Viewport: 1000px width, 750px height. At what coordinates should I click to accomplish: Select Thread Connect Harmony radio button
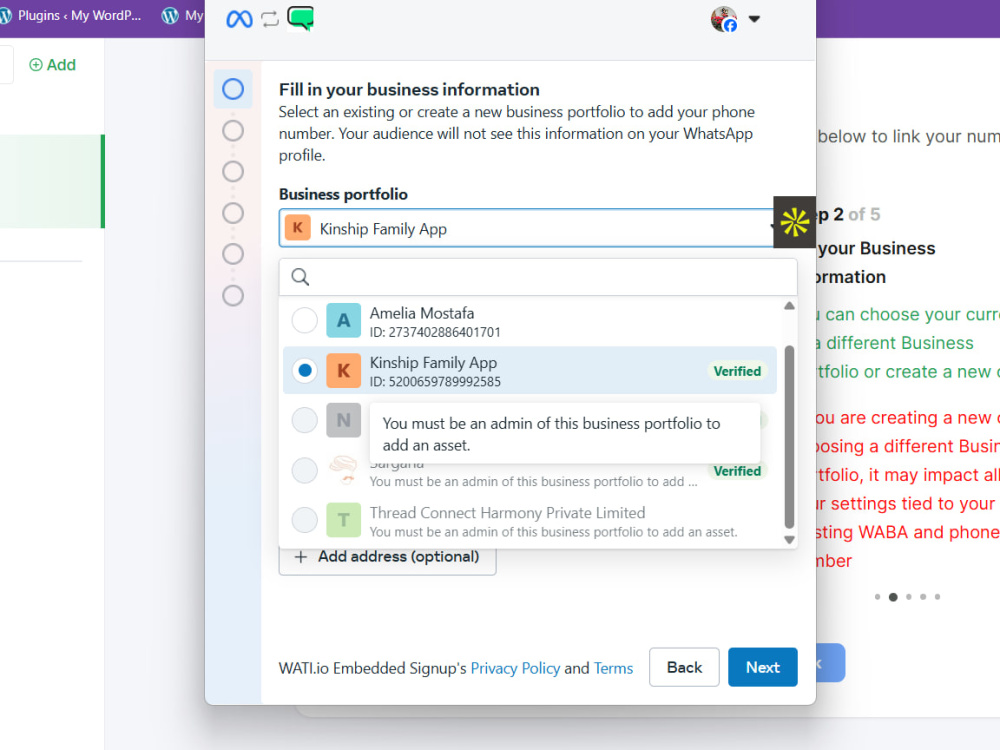click(304, 520)
